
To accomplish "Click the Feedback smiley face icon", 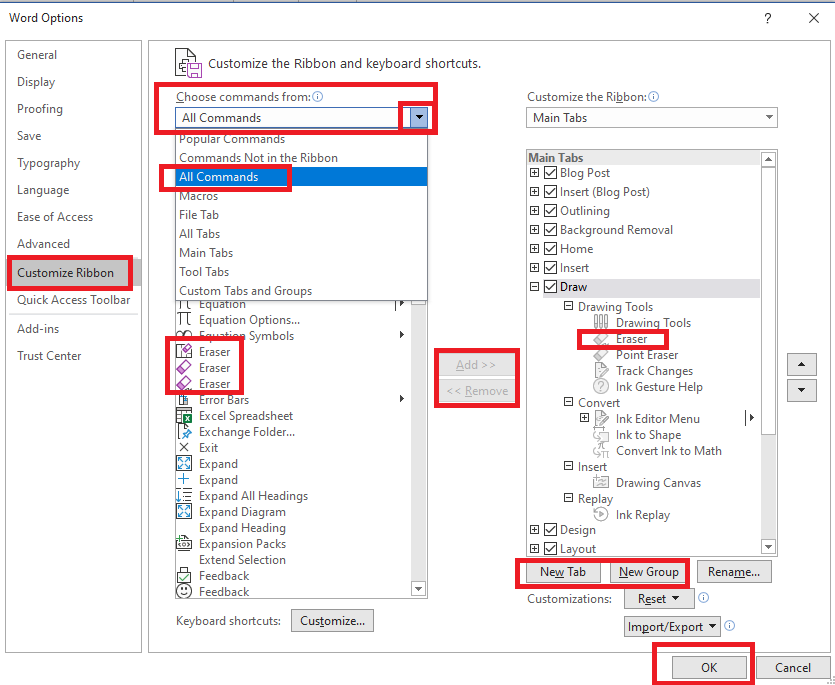I will pyautogui.click(x=184, y=591).
